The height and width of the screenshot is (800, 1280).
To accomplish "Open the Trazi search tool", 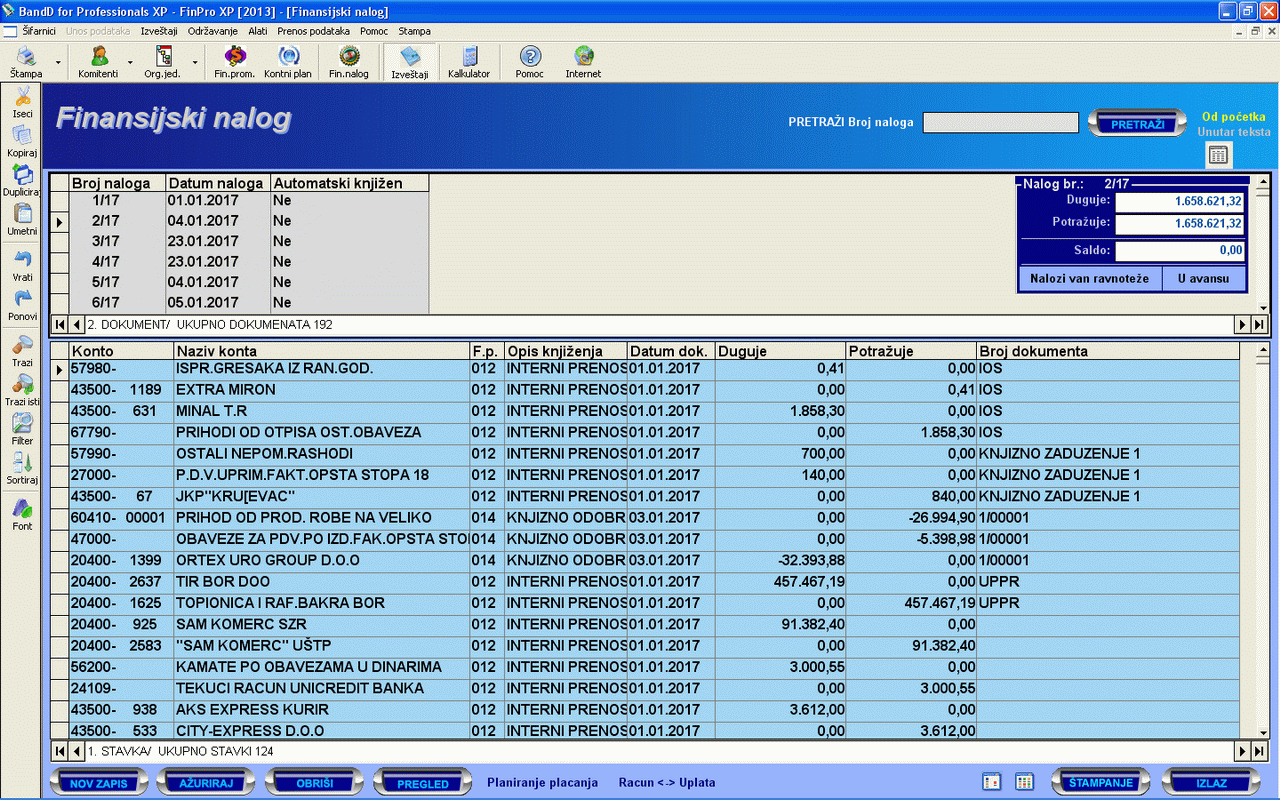I will pyautogui.click(x=22, y=351).
